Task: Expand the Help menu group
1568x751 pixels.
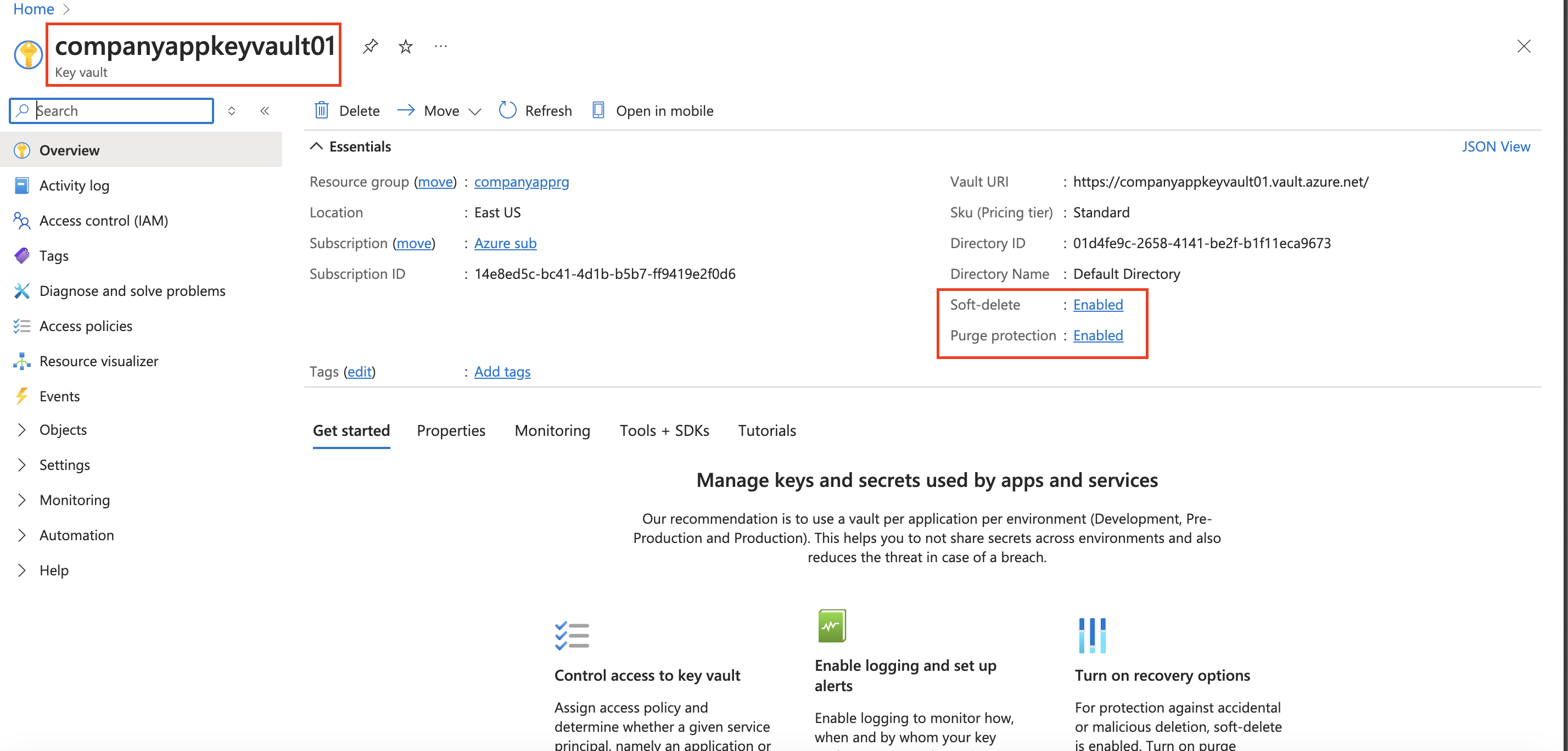Action: tap(22, 570)
